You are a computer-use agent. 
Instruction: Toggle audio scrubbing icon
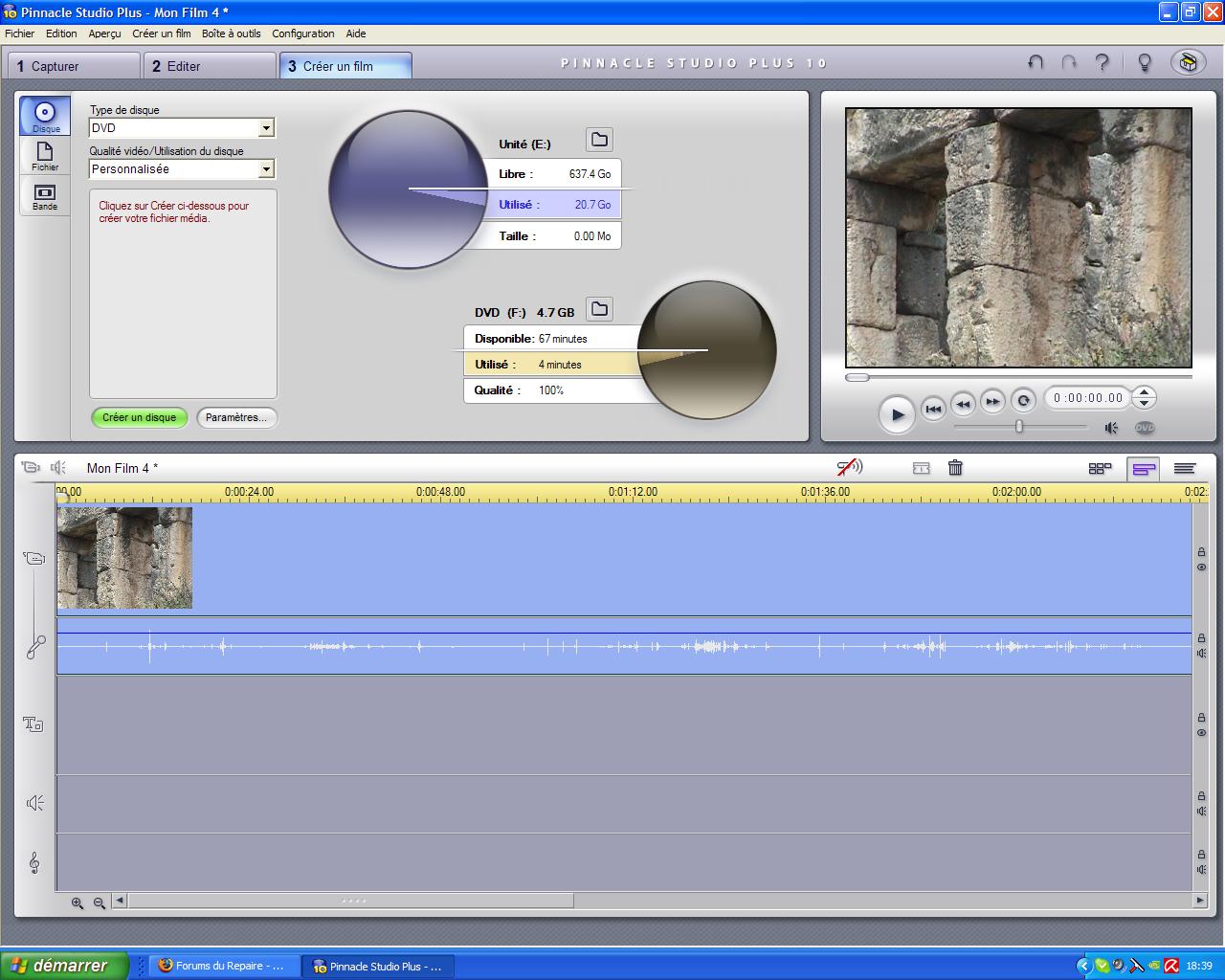point(849,467)
